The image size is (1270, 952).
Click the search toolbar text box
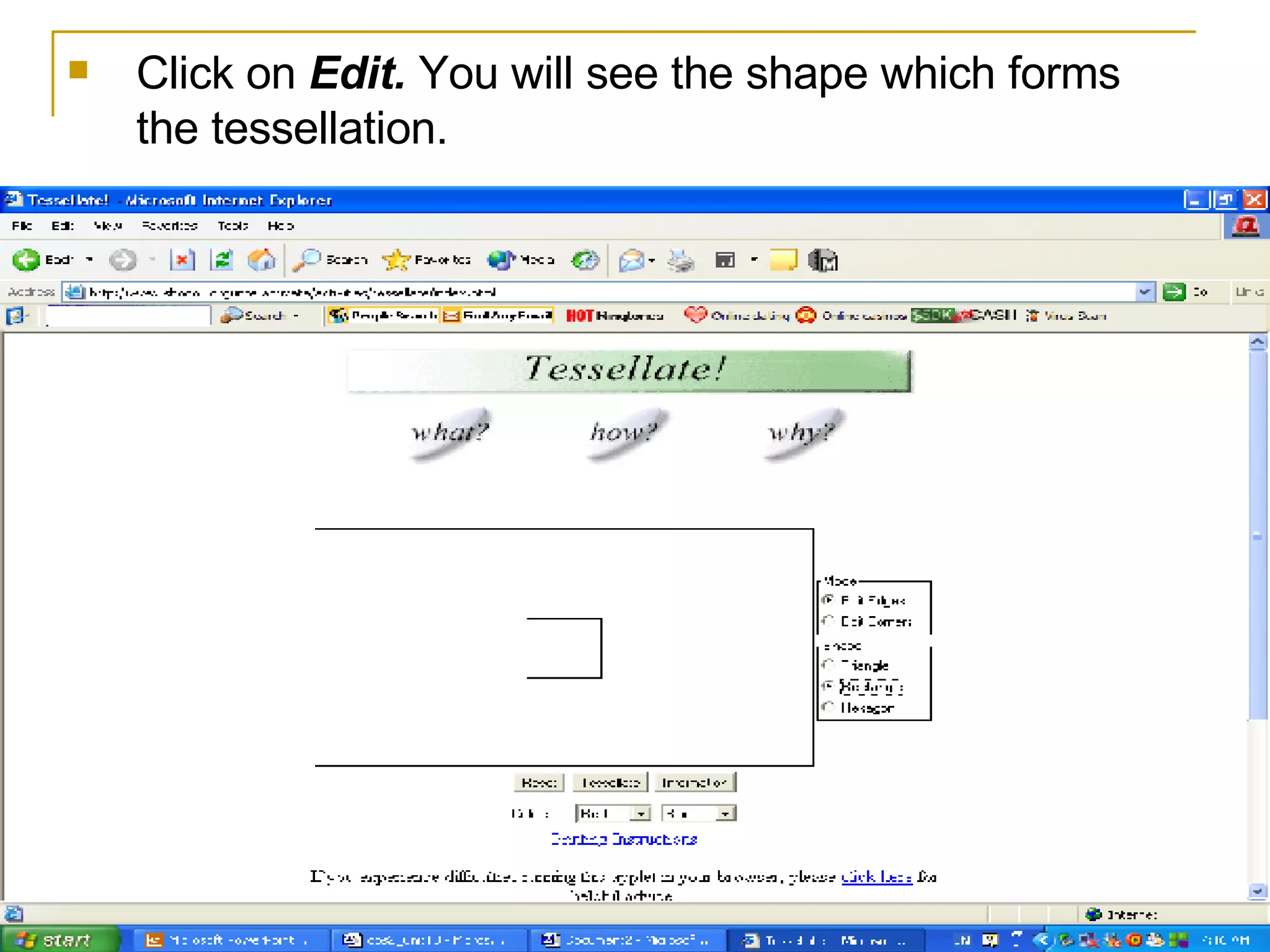point(128,315)
